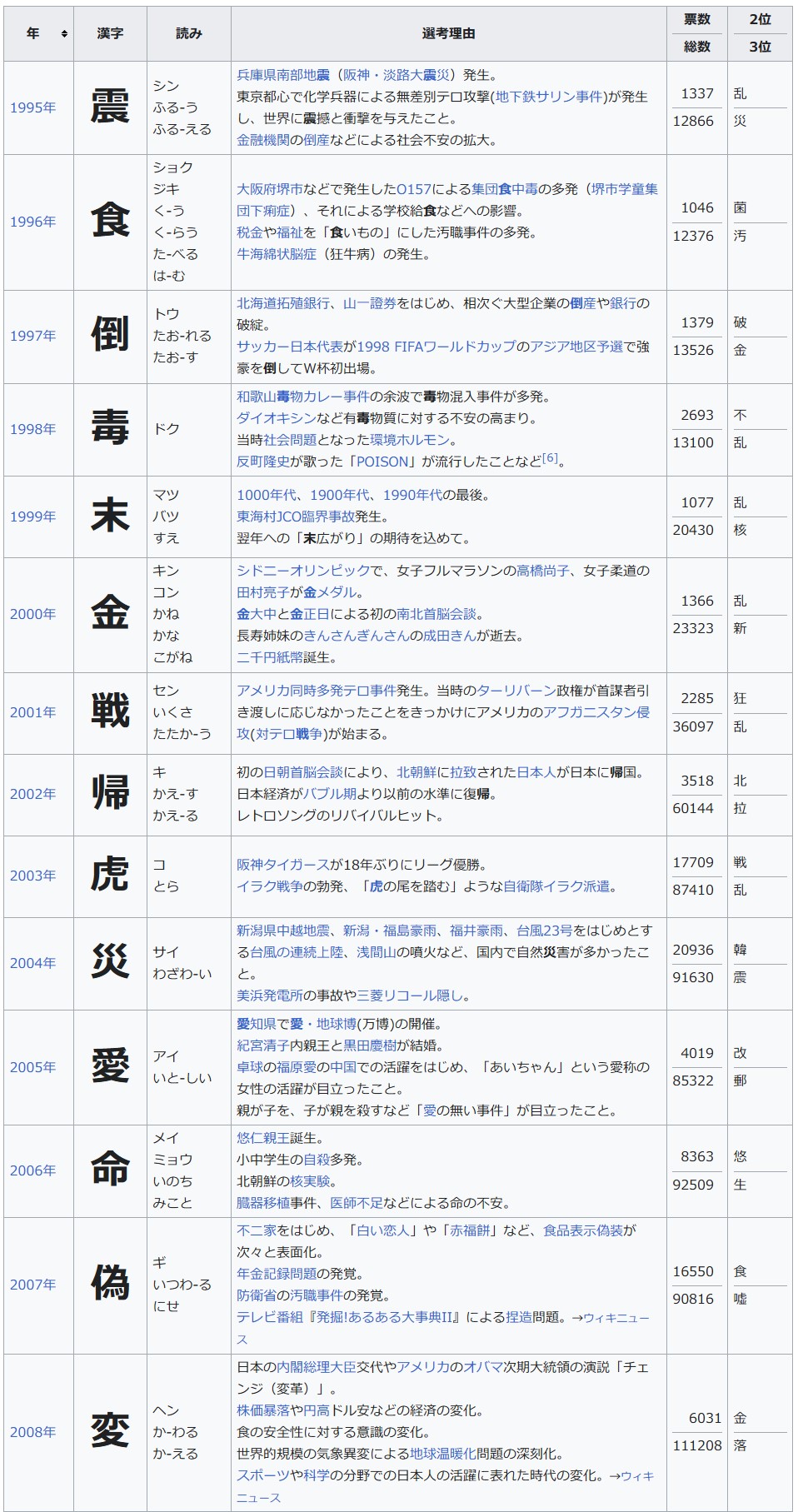Open the 美浜発電所 link
The image size is (803, 1512).
[x=270, y=996]
